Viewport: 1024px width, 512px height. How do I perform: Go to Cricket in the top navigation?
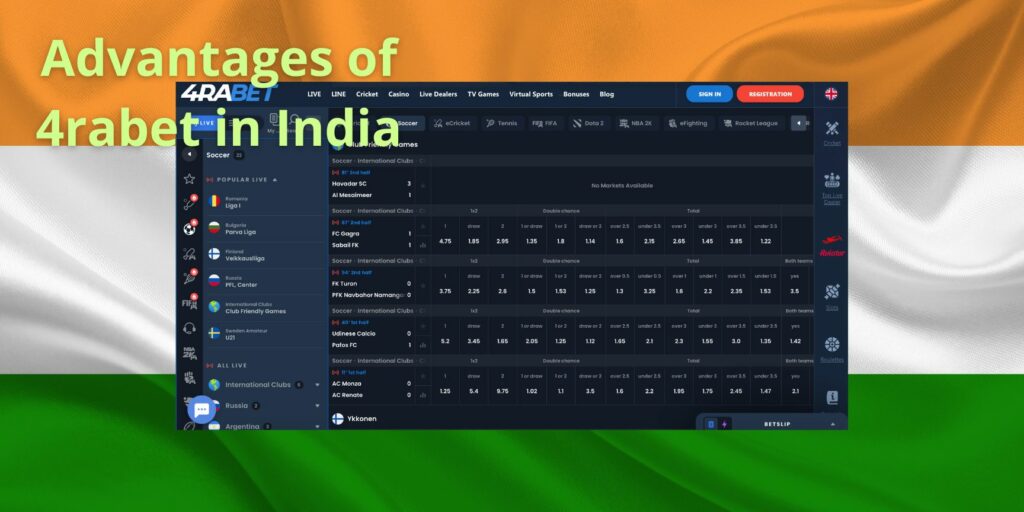tap(367, 94)
